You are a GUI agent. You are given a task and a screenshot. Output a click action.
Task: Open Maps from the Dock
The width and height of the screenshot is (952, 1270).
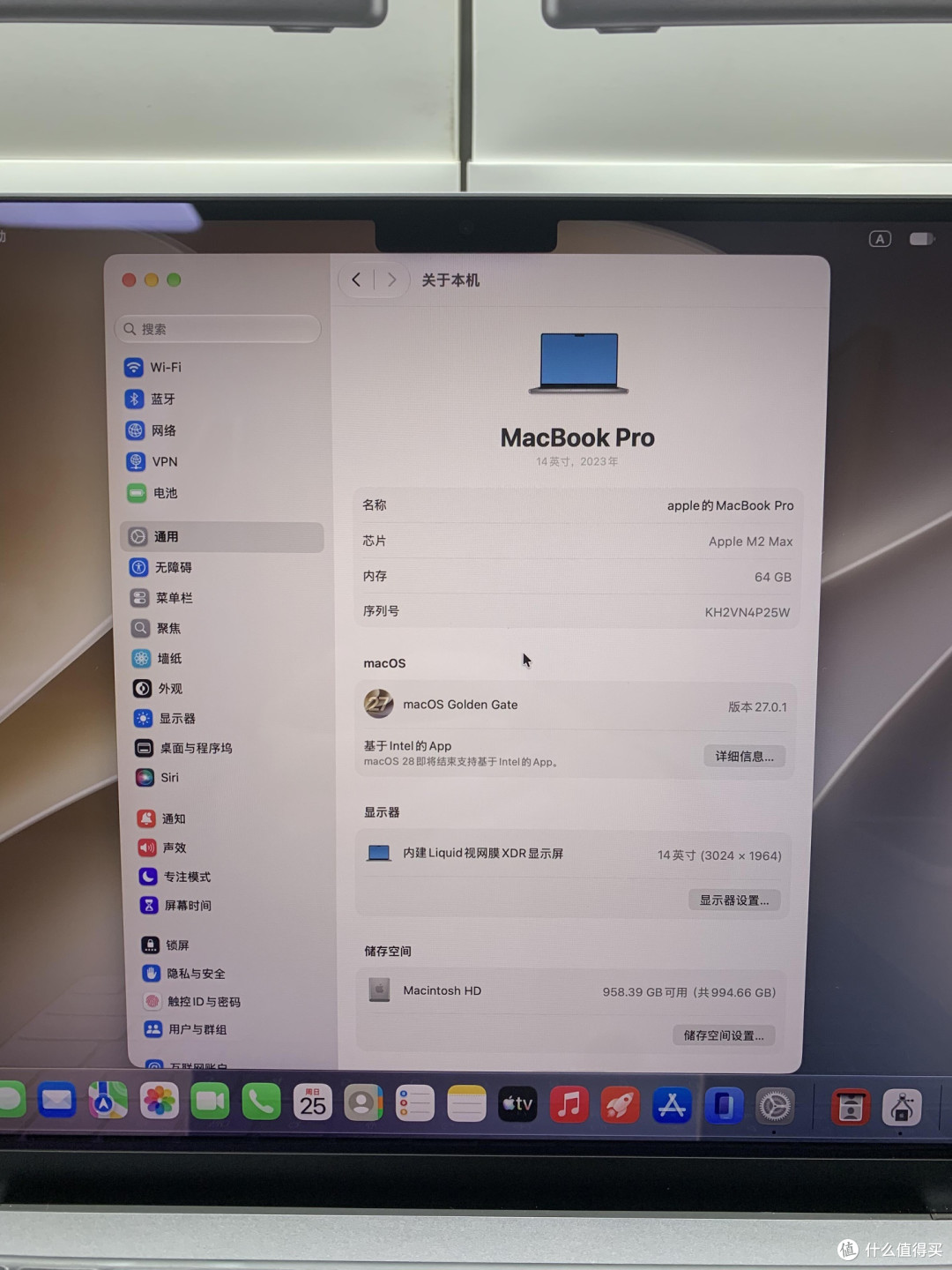[x=108, y=1101]
